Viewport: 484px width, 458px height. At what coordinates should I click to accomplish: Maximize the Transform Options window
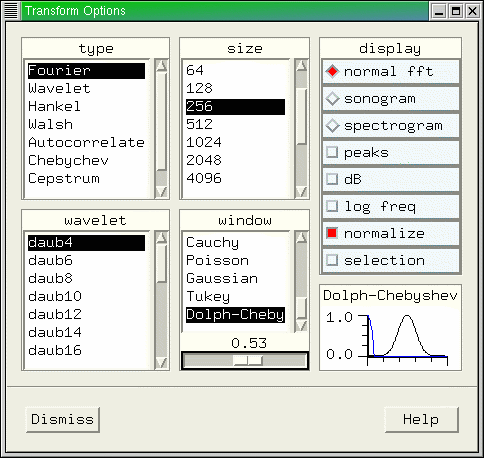pos(456,11)
